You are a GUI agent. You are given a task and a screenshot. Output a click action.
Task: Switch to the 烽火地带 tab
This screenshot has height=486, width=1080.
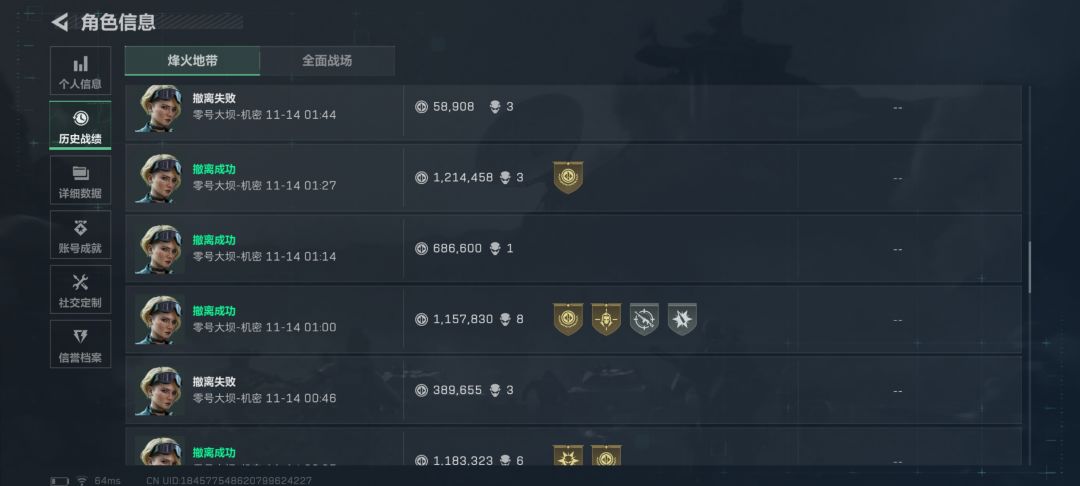pyautogui.click(x=192, y=61)
